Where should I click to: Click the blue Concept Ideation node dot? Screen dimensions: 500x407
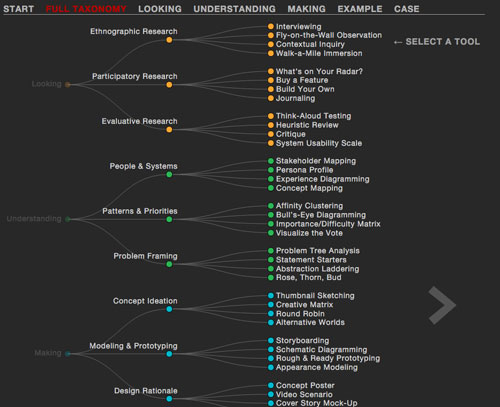pyautogui.click(x=169, y=309)
